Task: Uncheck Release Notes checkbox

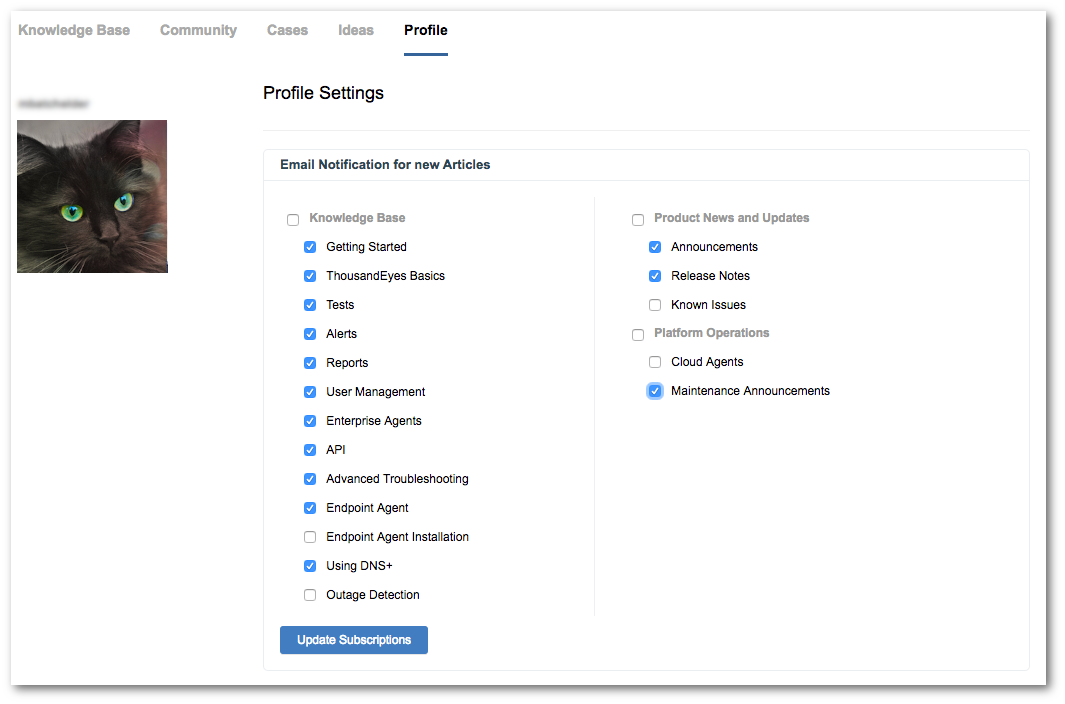Action: [x=655, y=276]
